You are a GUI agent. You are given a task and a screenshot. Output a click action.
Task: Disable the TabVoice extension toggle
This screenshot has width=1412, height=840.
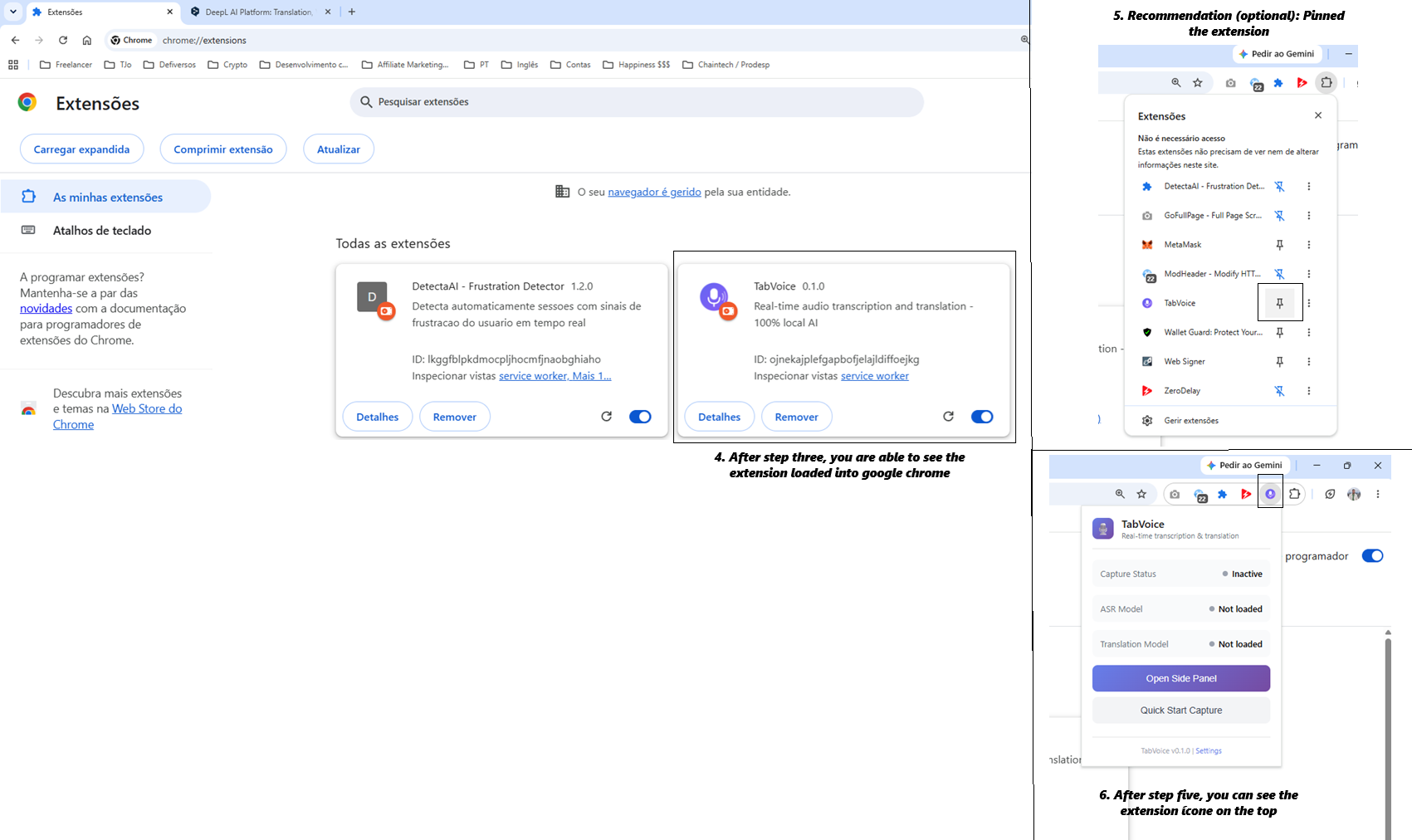coord(982,417)
